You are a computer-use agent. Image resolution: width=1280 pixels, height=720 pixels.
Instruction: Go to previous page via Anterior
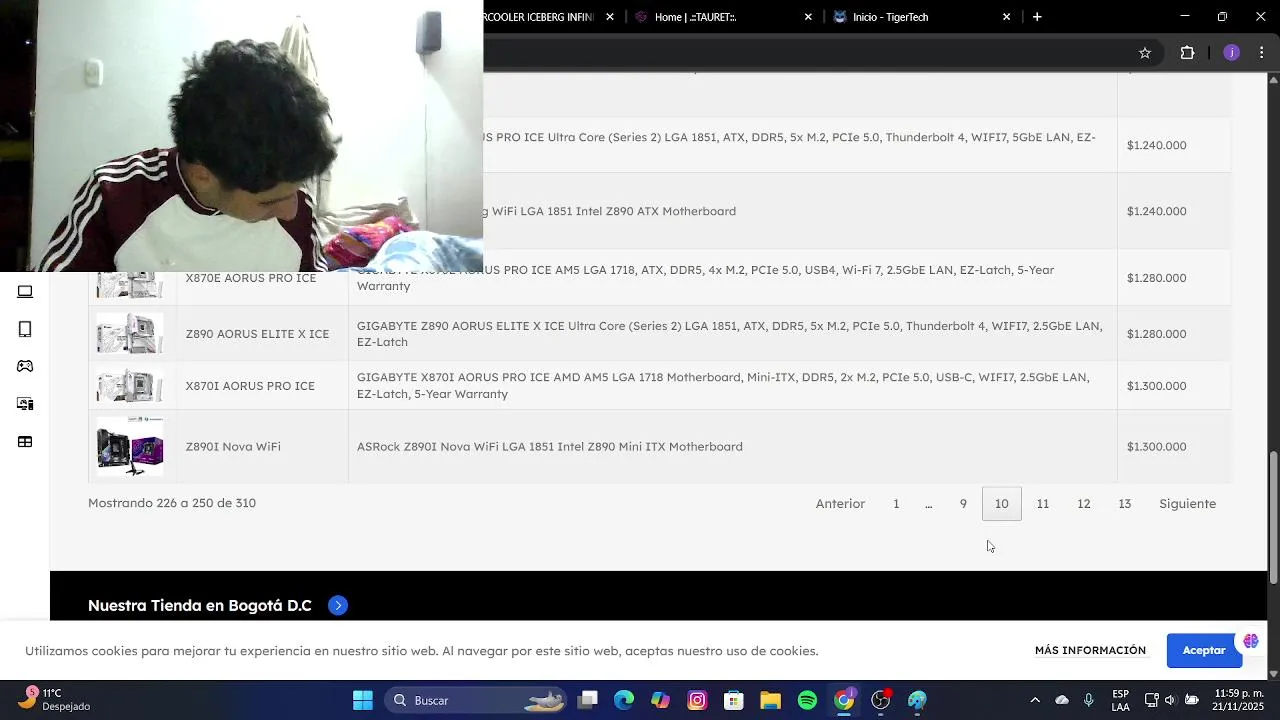click(x=840, y=504)
